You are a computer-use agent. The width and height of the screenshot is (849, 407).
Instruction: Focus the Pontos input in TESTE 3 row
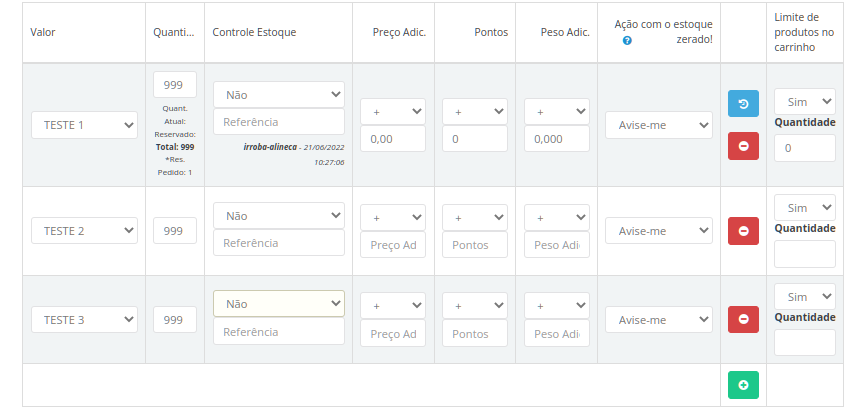coord(475,333)
